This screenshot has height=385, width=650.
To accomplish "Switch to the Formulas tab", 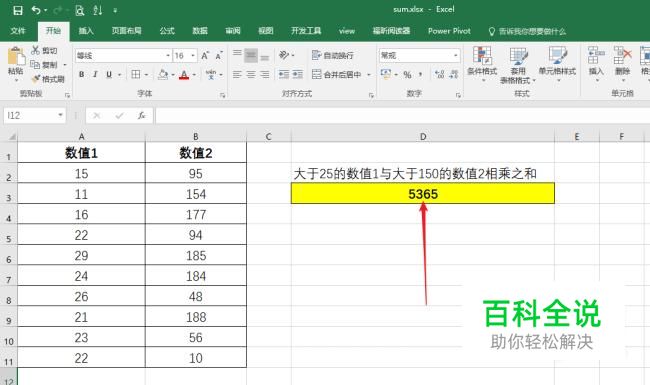I will [x=167, y=31].
